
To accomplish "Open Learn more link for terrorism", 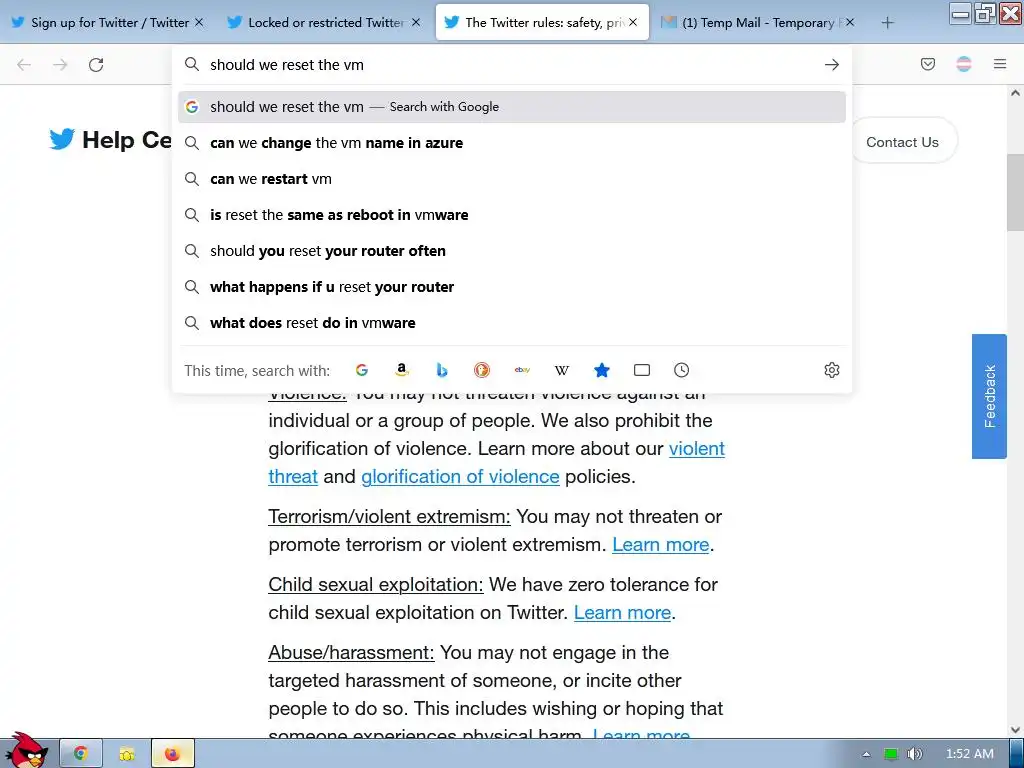I will (x=660, y=545).
